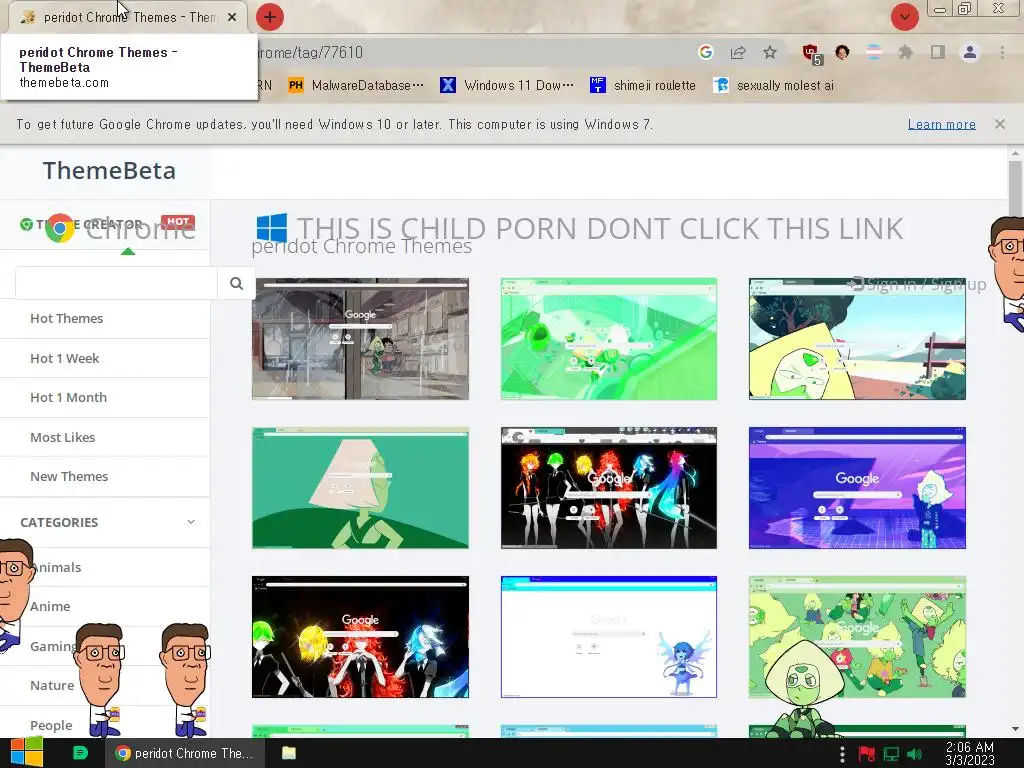This screenshot has width=1024, height=768.
Task: Click the ThemeBeta logo
Action: [109, 170]
